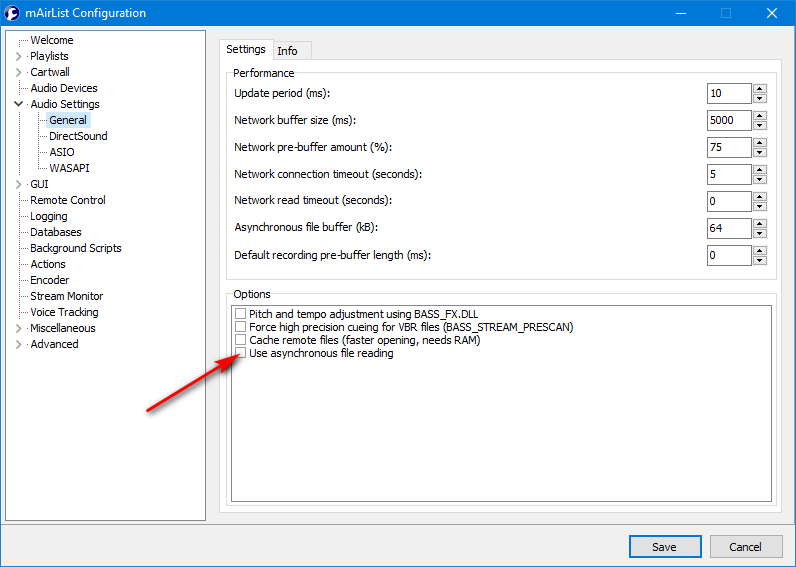Click the Network read timeout field
This screenshot has height=567, width=796.
(729, 201)
